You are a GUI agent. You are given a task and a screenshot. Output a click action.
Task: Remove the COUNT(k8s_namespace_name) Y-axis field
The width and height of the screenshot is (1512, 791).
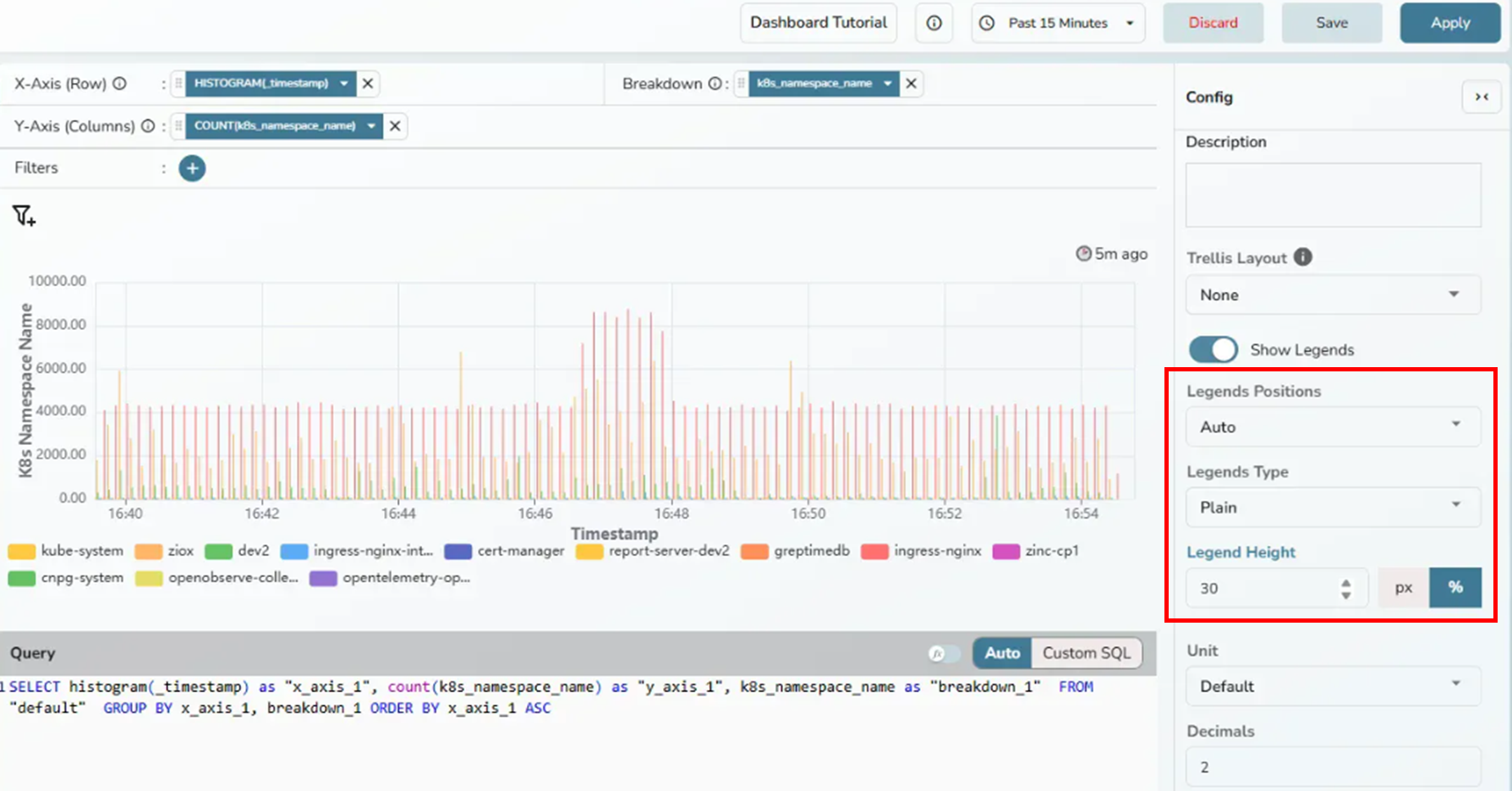tap(395, 126)
